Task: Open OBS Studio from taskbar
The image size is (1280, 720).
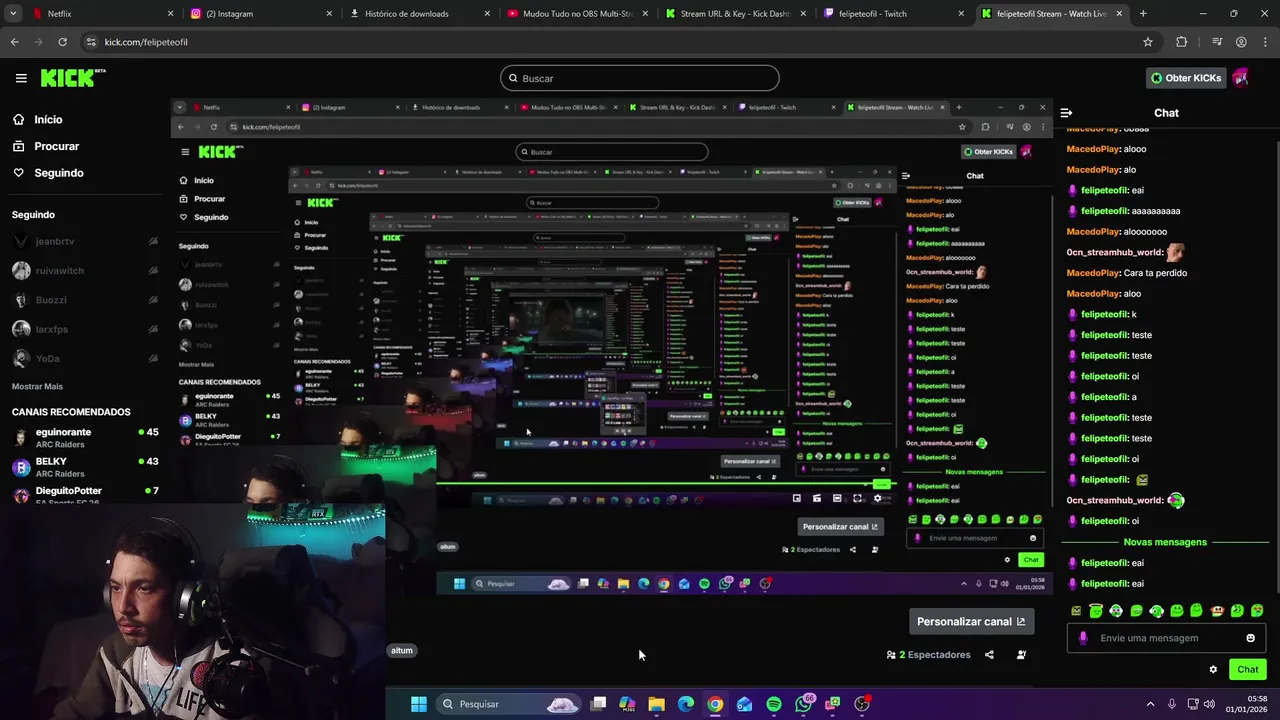Action: tap(863, 704)
